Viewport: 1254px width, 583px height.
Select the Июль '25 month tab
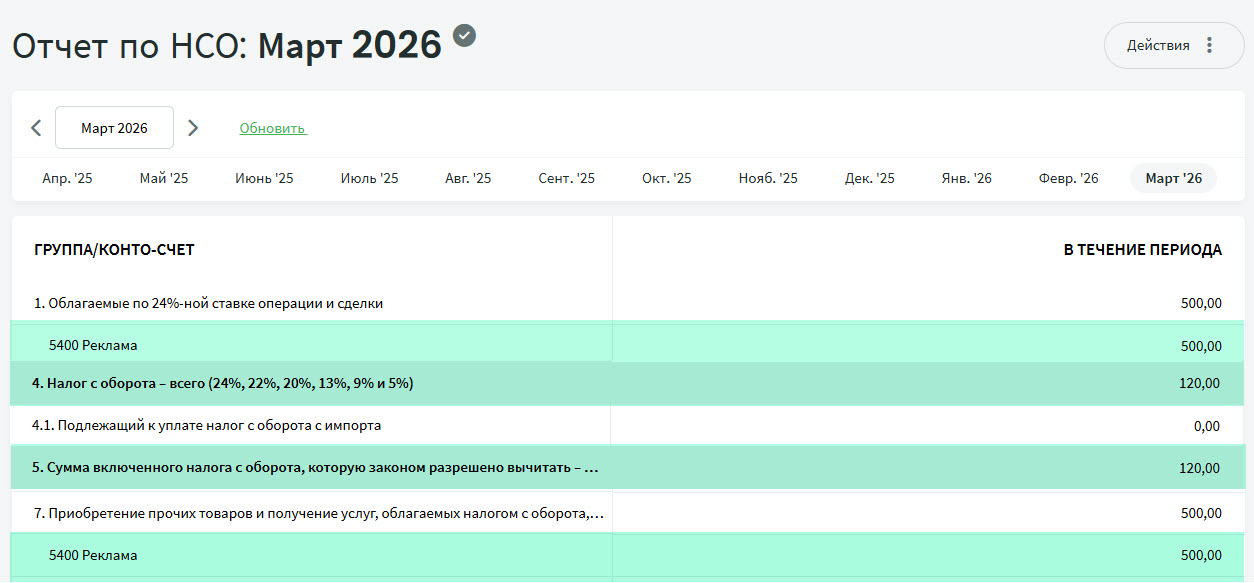(369, 178)
